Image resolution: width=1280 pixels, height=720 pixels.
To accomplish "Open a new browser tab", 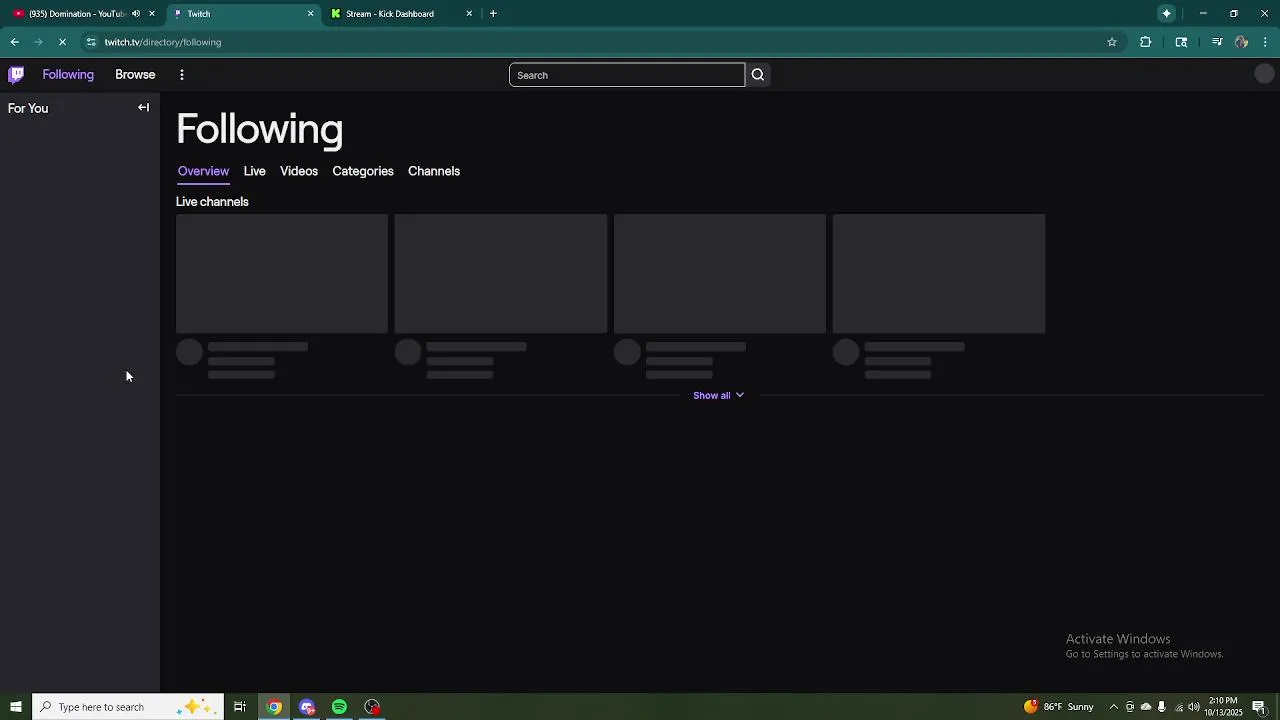I will [x=493, y=14].
